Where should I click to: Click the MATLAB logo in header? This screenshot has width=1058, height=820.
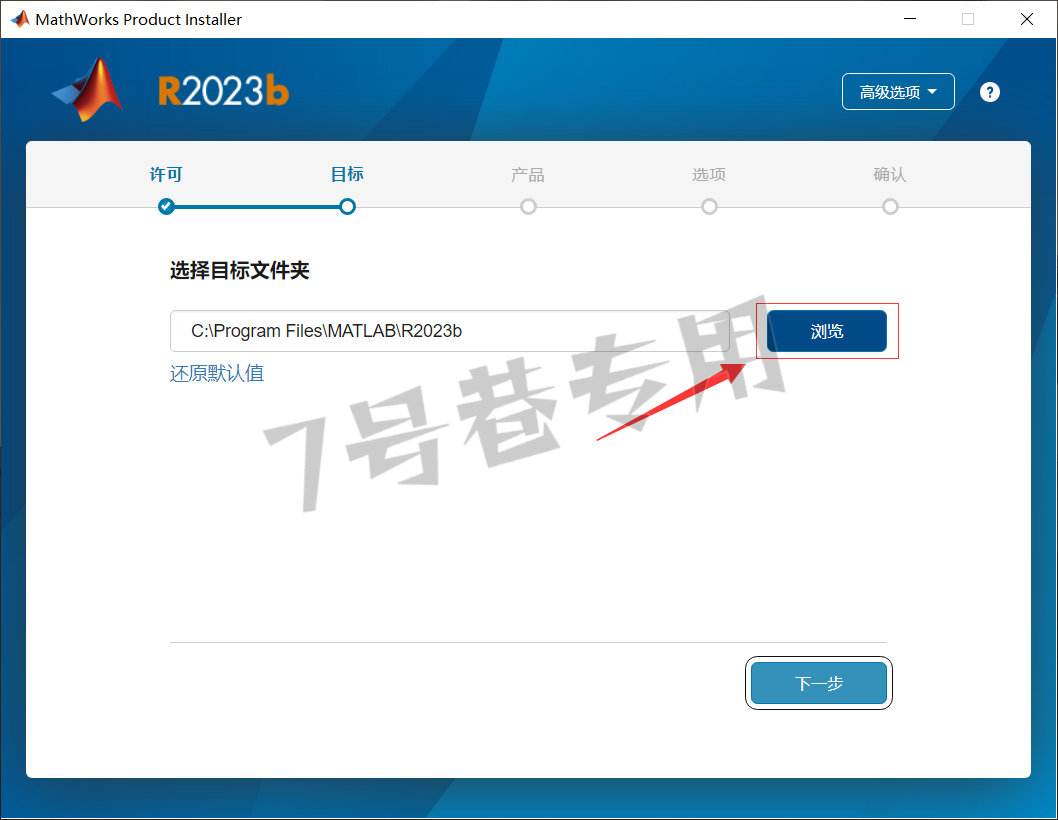[88, 90]
